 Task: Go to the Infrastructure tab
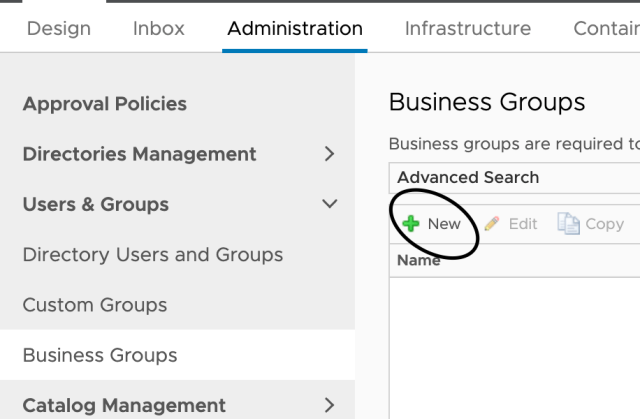click(x=468, y=28)
